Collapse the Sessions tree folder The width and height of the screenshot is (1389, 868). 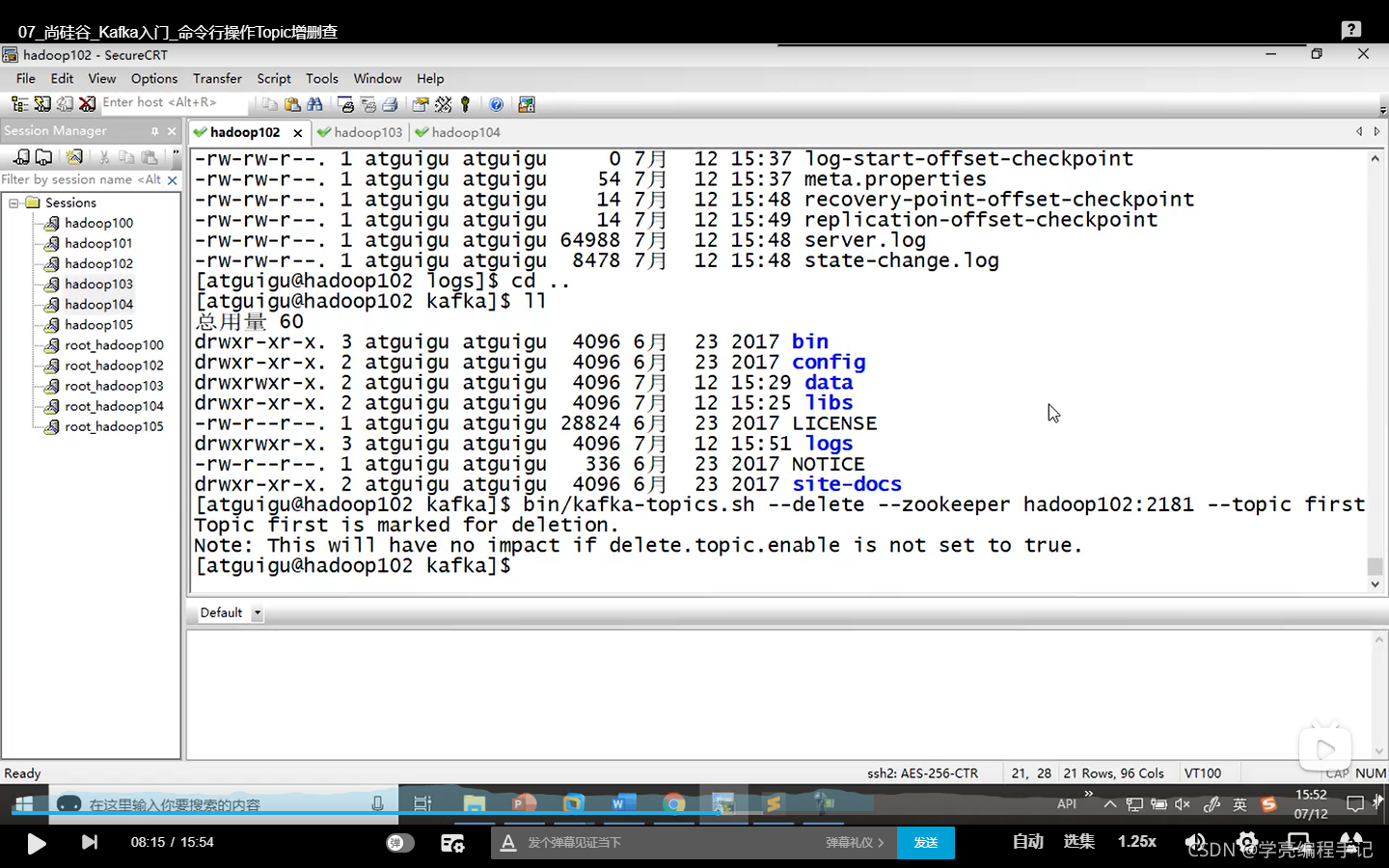(x=14, y=203)
